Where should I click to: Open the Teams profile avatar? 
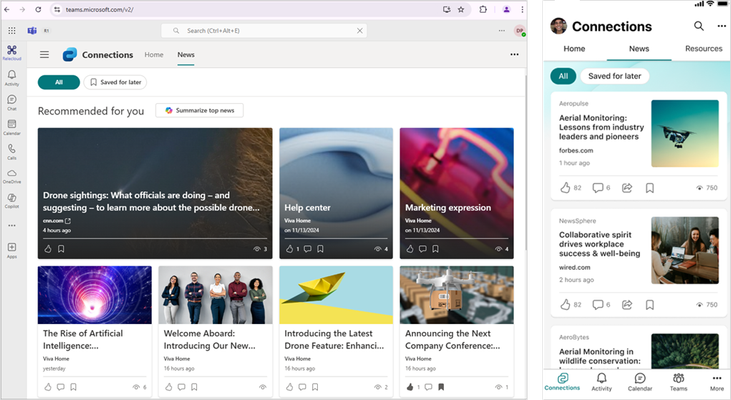coord(519,31)
